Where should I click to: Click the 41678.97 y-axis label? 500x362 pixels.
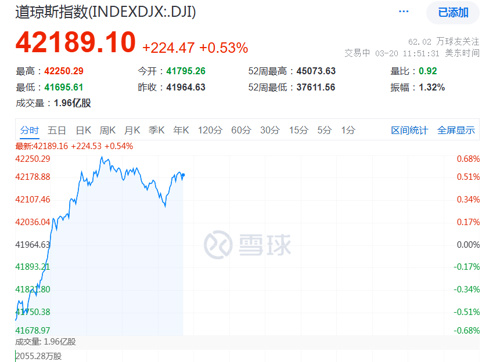click(x=33, y=330)
